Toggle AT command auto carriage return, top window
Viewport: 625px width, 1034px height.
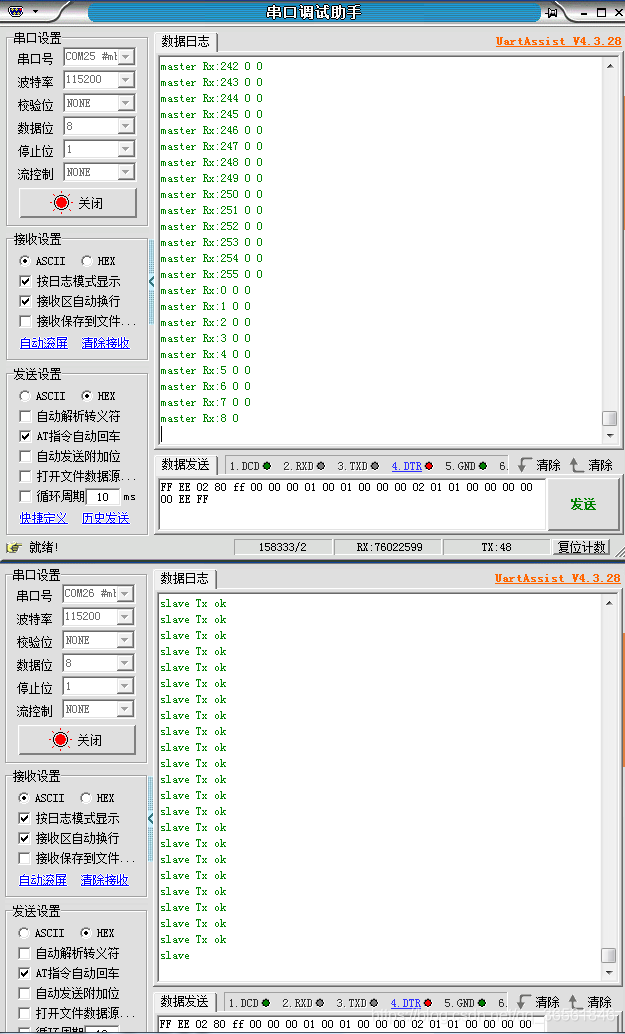pos(25,437)
